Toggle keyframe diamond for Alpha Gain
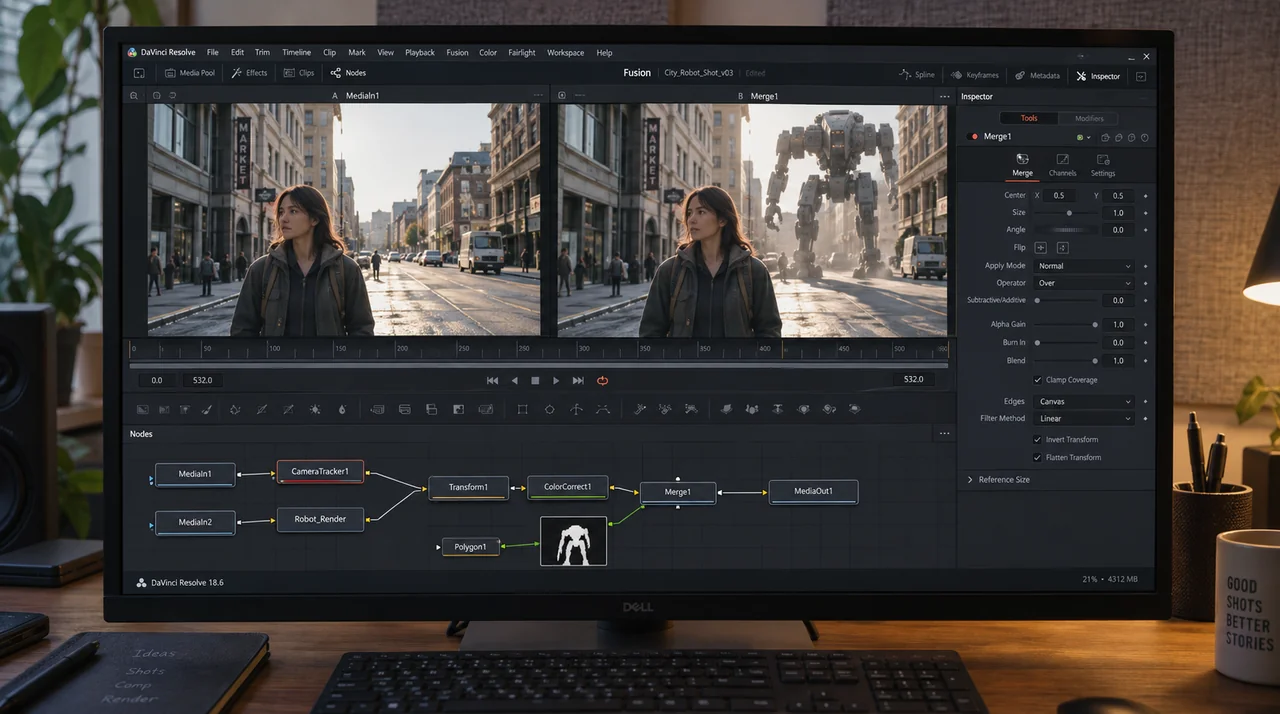The image size is (1280, 714). [1145, 324]
